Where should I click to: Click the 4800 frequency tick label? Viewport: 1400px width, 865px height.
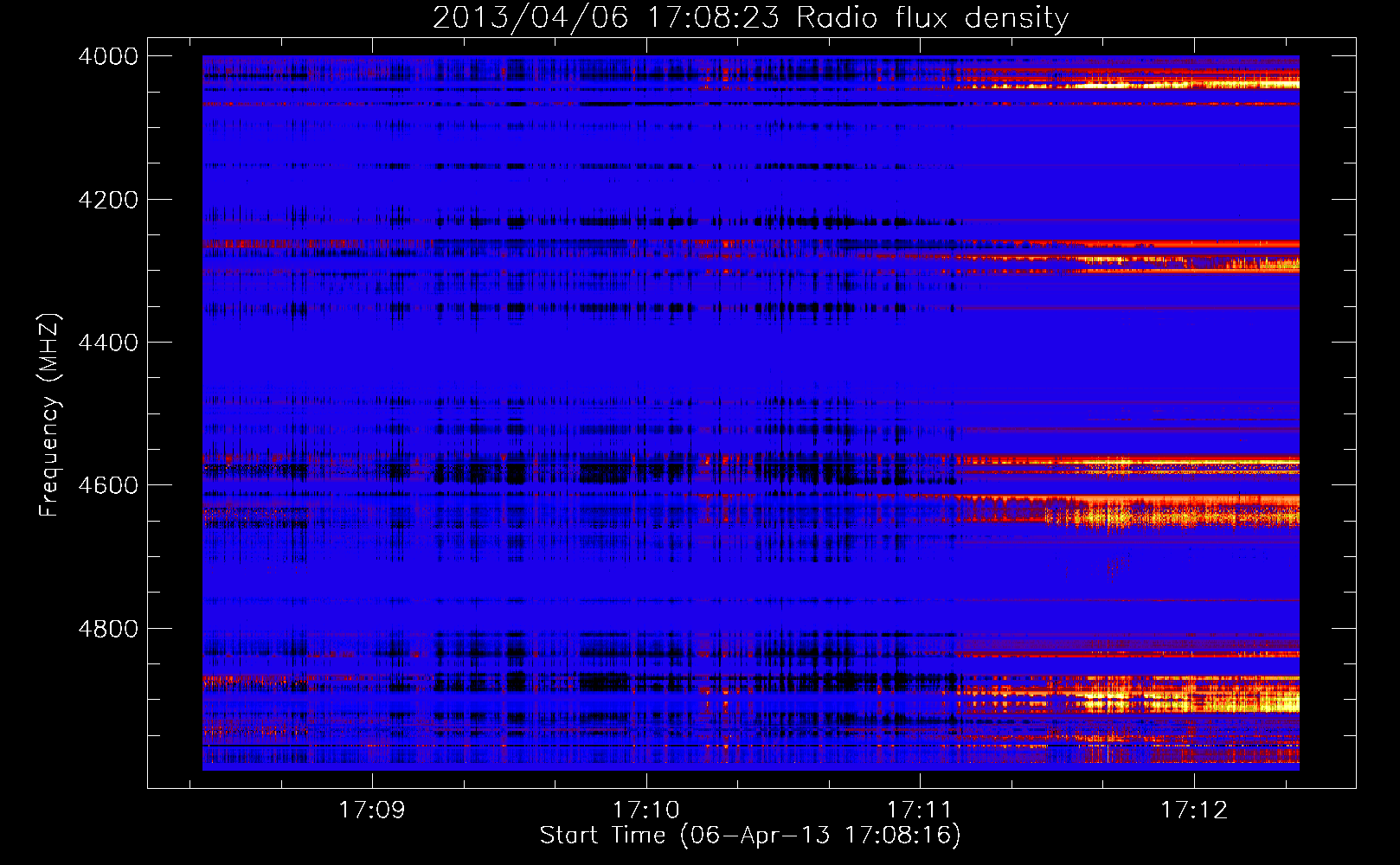click(x=108, y=628)
